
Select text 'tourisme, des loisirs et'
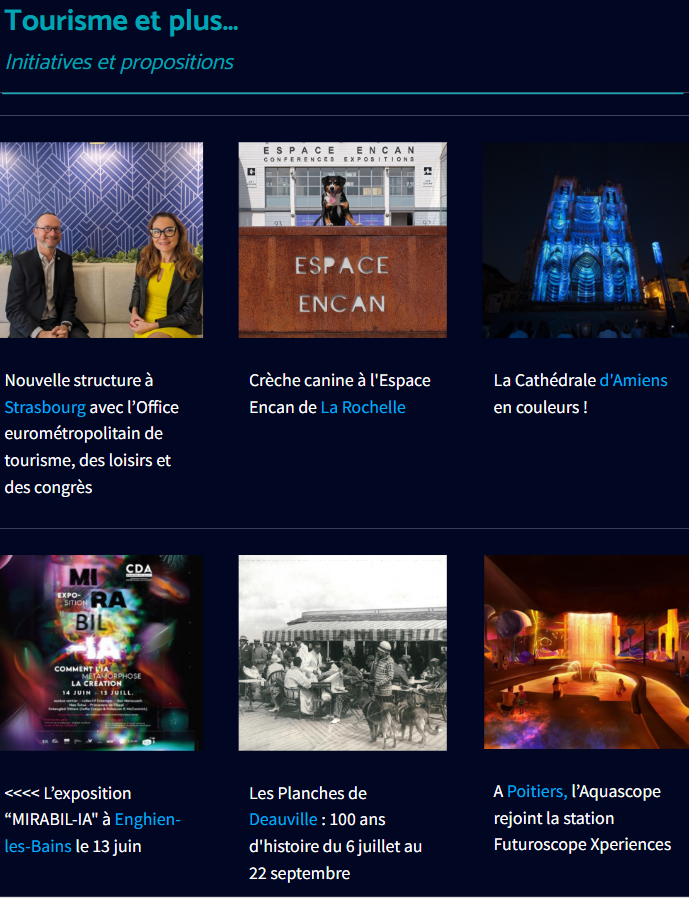click(88, 460)
